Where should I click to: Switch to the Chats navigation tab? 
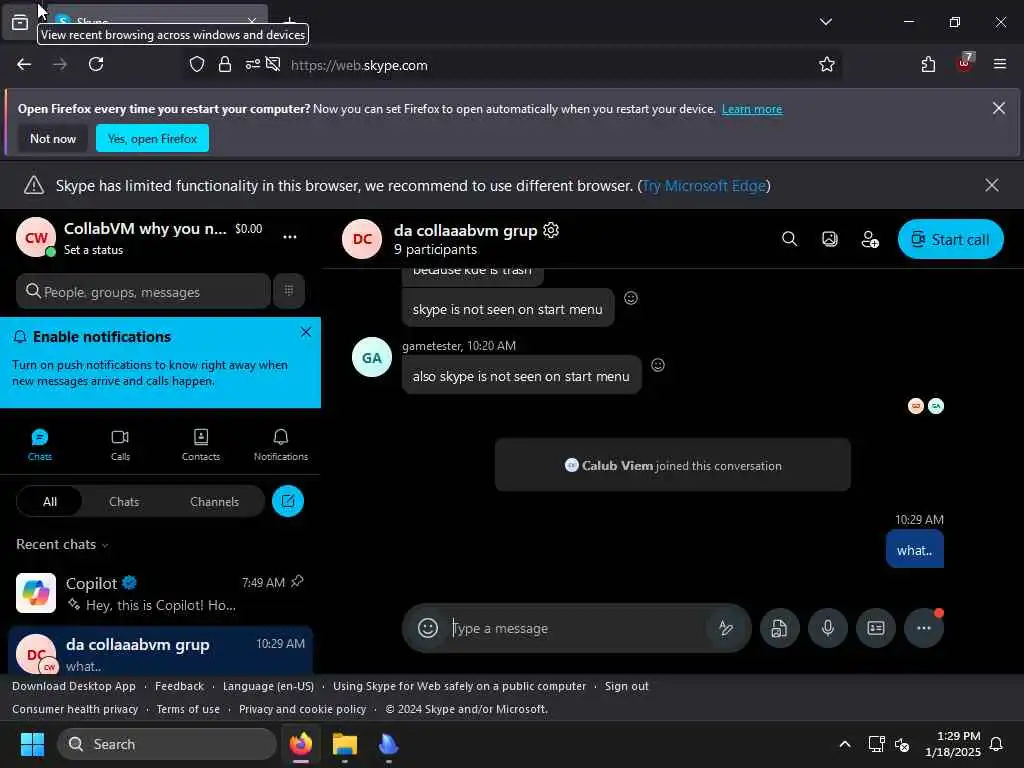[40, 445]
